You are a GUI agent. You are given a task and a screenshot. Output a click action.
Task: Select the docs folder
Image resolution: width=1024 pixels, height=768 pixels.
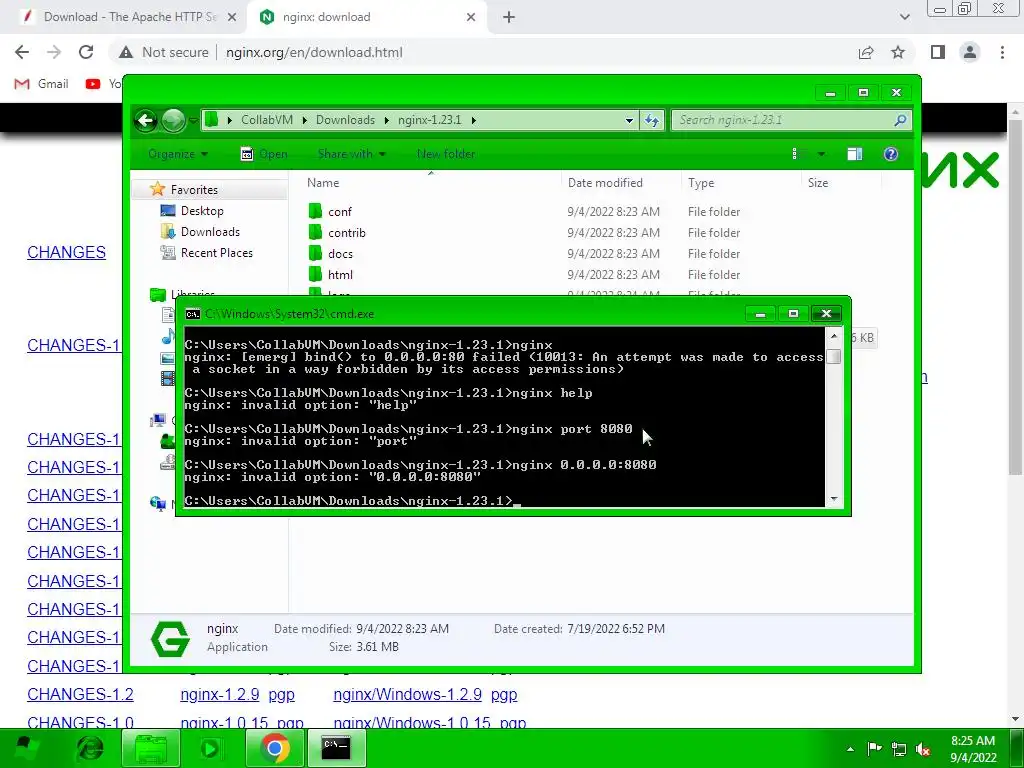click(x=340, y=253)
